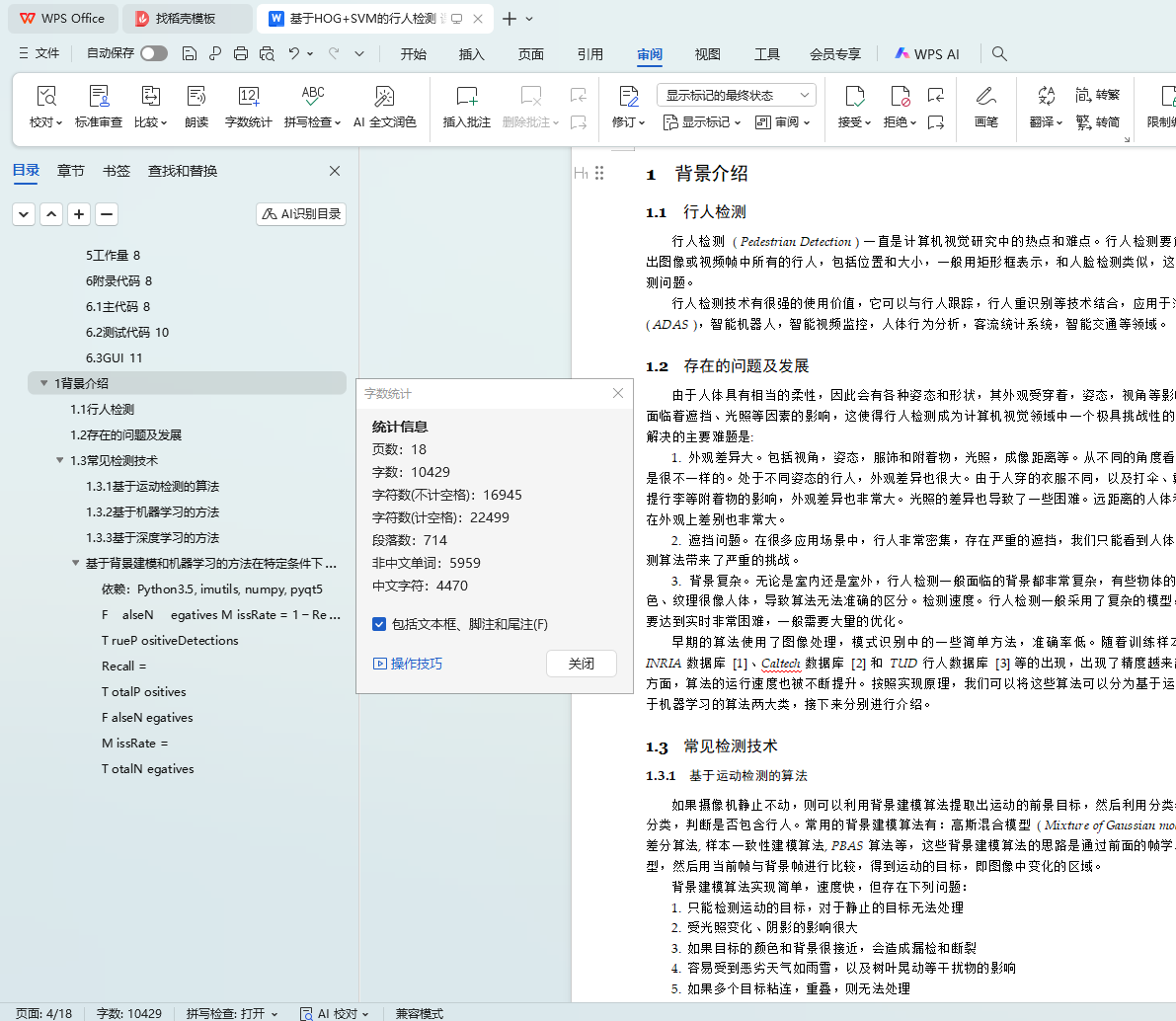
Task: Click the 关闭 button in word count dialog
Action: [x=581, y=664]
